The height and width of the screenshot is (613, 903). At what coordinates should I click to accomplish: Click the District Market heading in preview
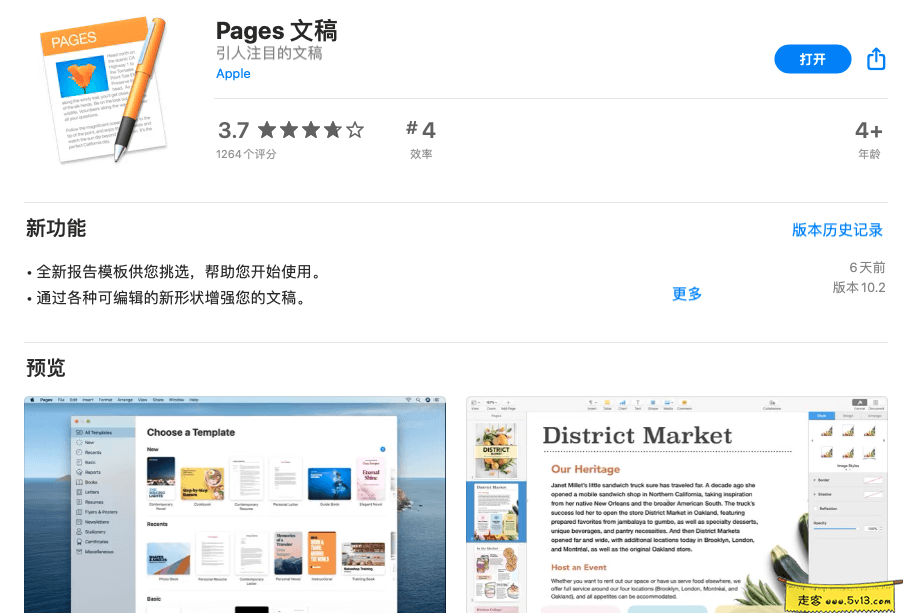click(637, 436)
